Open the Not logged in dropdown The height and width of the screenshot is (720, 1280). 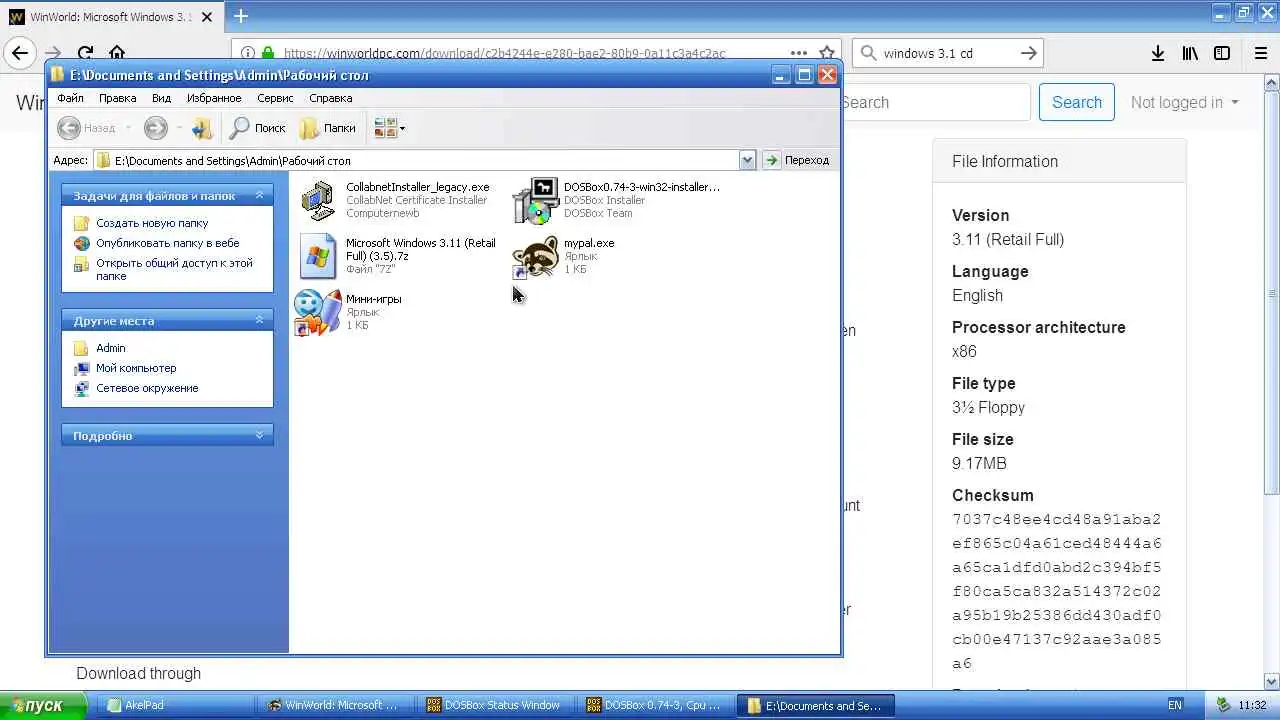1185,102
